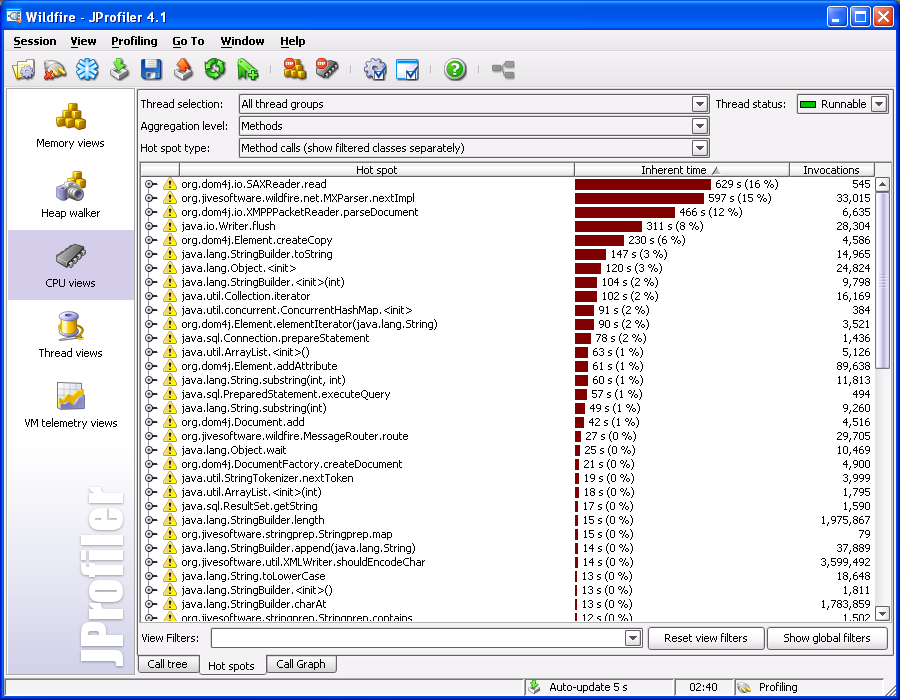Expand java.lang.StringBuilder.toString node
The width and height of the screenshot is (900, 700).
(150, 254)
